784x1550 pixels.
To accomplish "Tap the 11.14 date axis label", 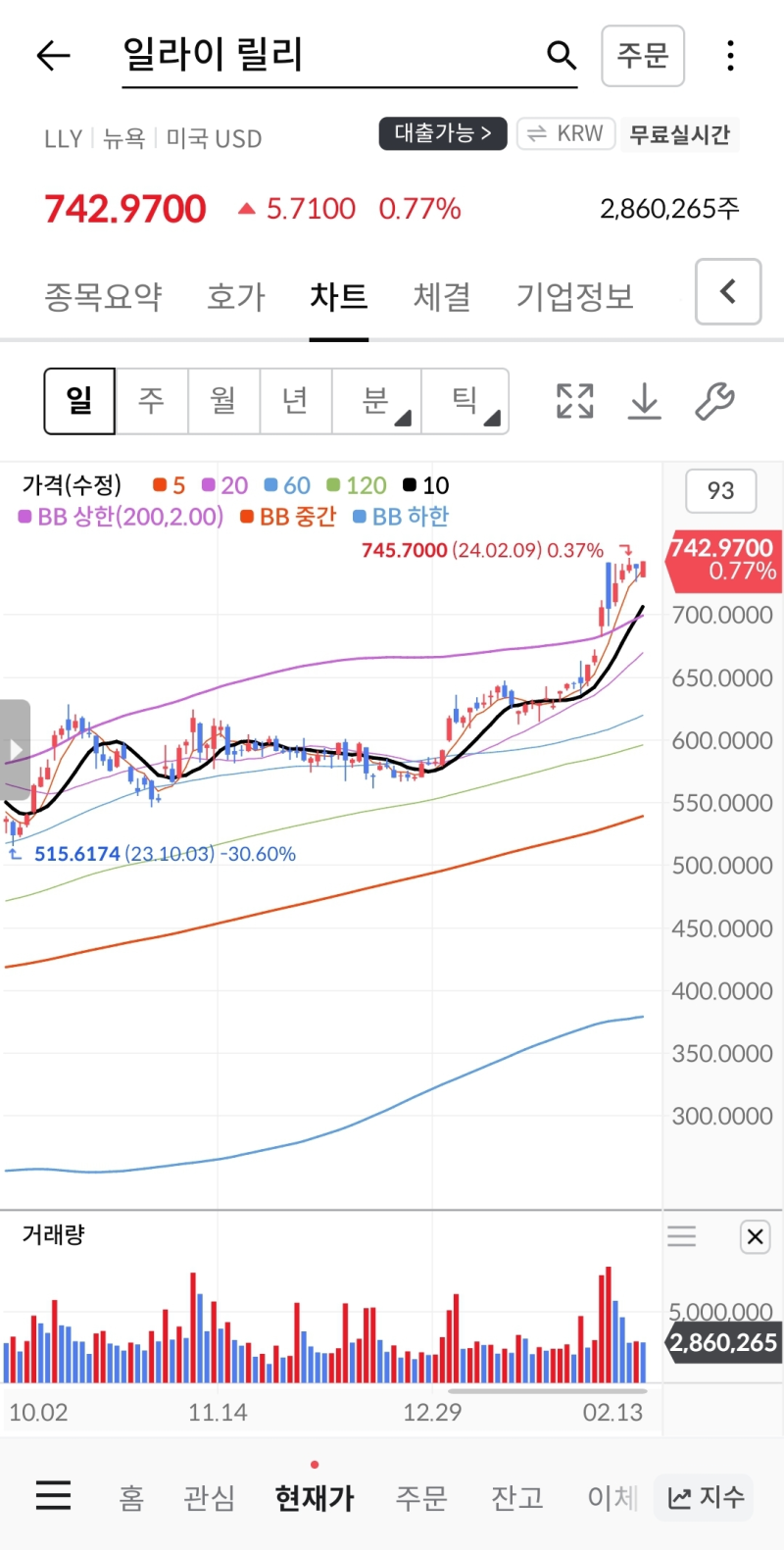I will (218, 1413).
